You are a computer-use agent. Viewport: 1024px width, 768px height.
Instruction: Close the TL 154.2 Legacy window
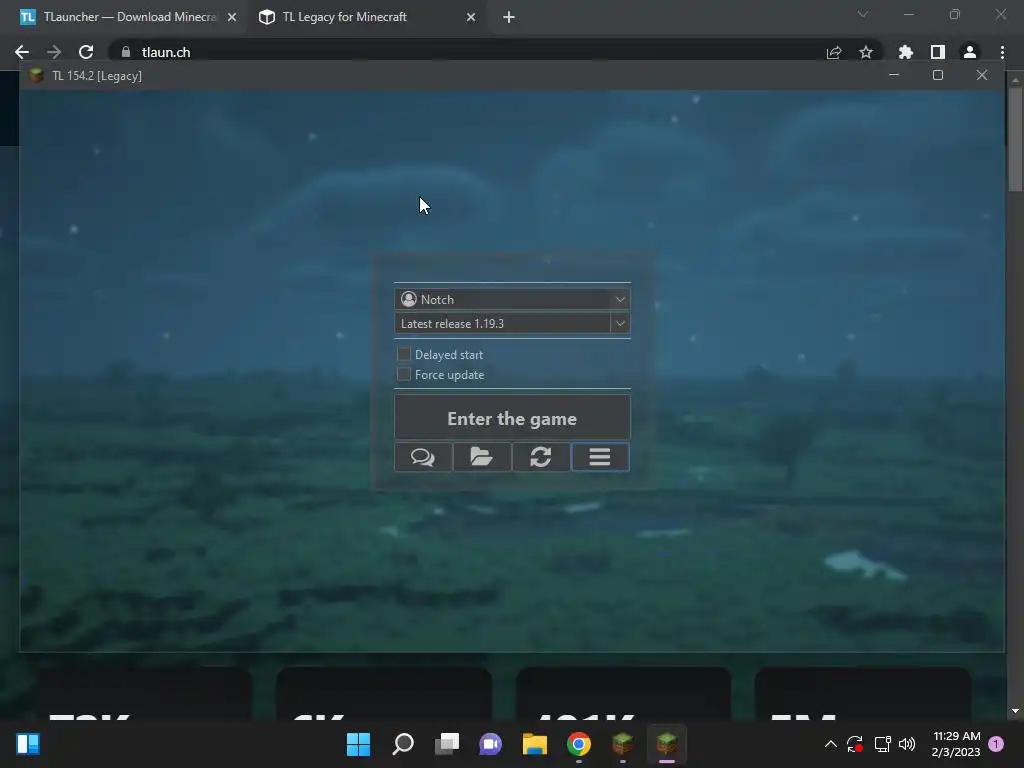pyautogui.click(x=982, y=75)
